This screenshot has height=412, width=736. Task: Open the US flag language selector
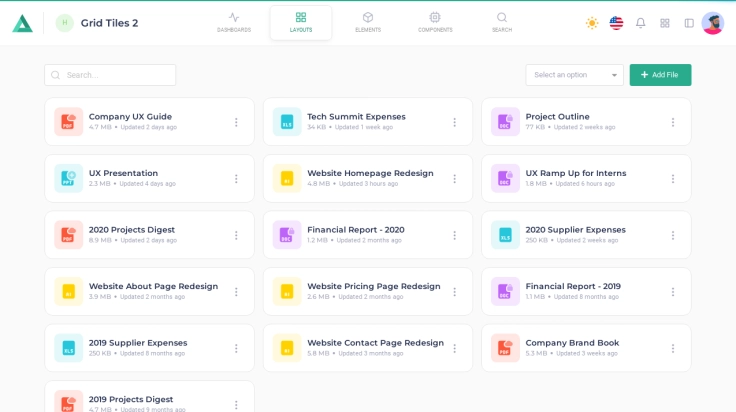[616, 23]
